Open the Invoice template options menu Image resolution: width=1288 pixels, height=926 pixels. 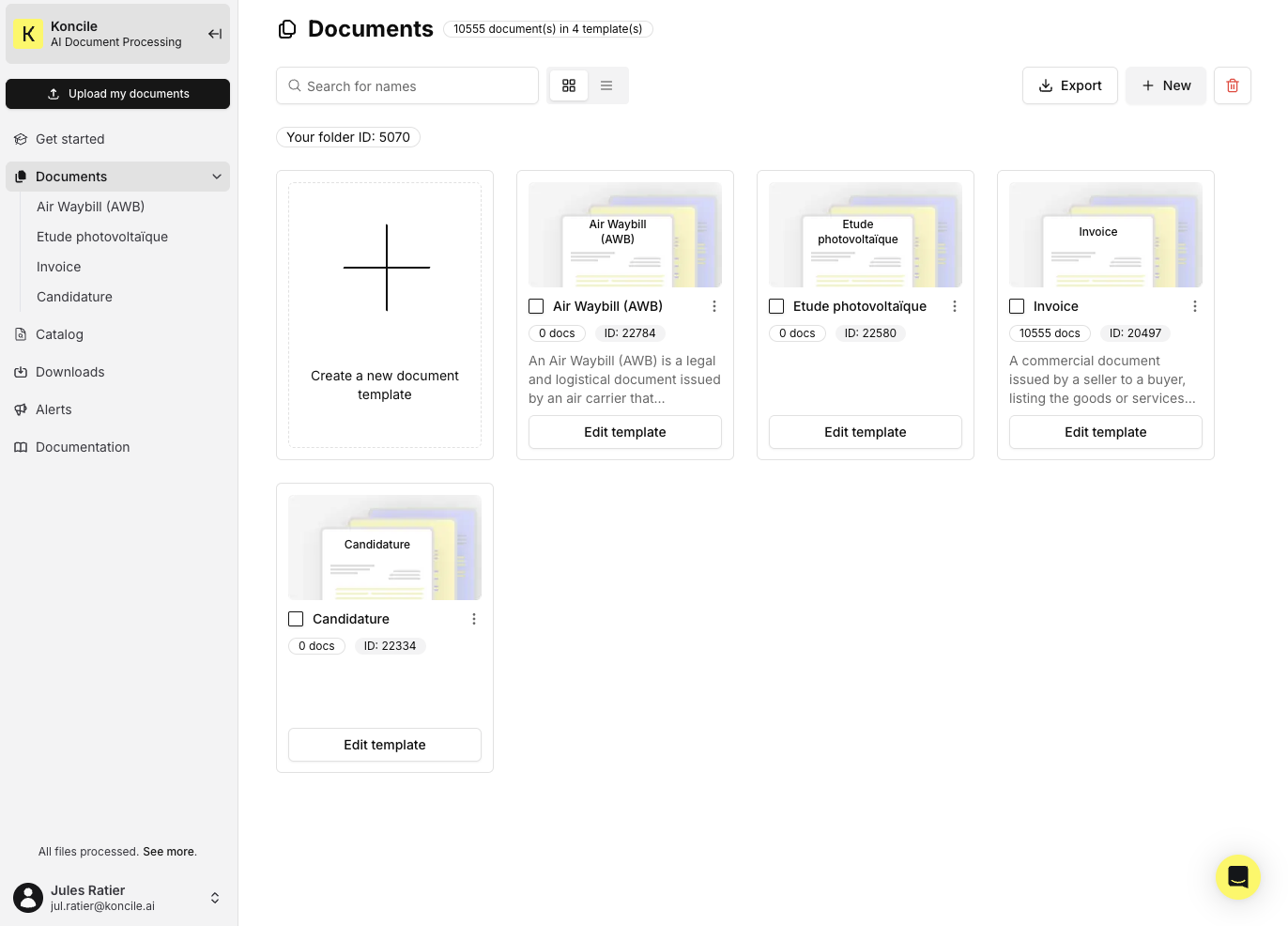(x=1195, y=306)
